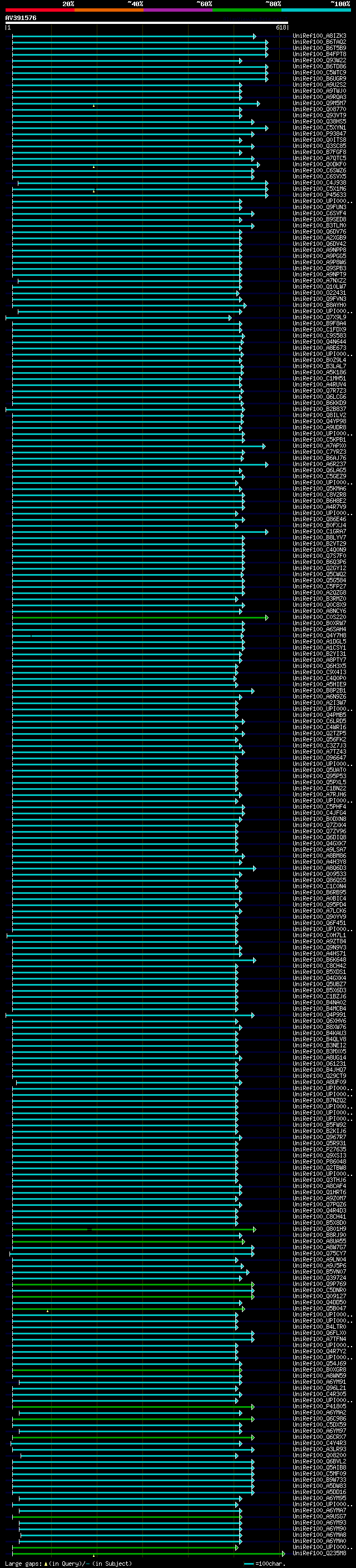
Task: Select hit UniRef100_Q6C986
Action: pyautogui.click(x=319, y=1418)
